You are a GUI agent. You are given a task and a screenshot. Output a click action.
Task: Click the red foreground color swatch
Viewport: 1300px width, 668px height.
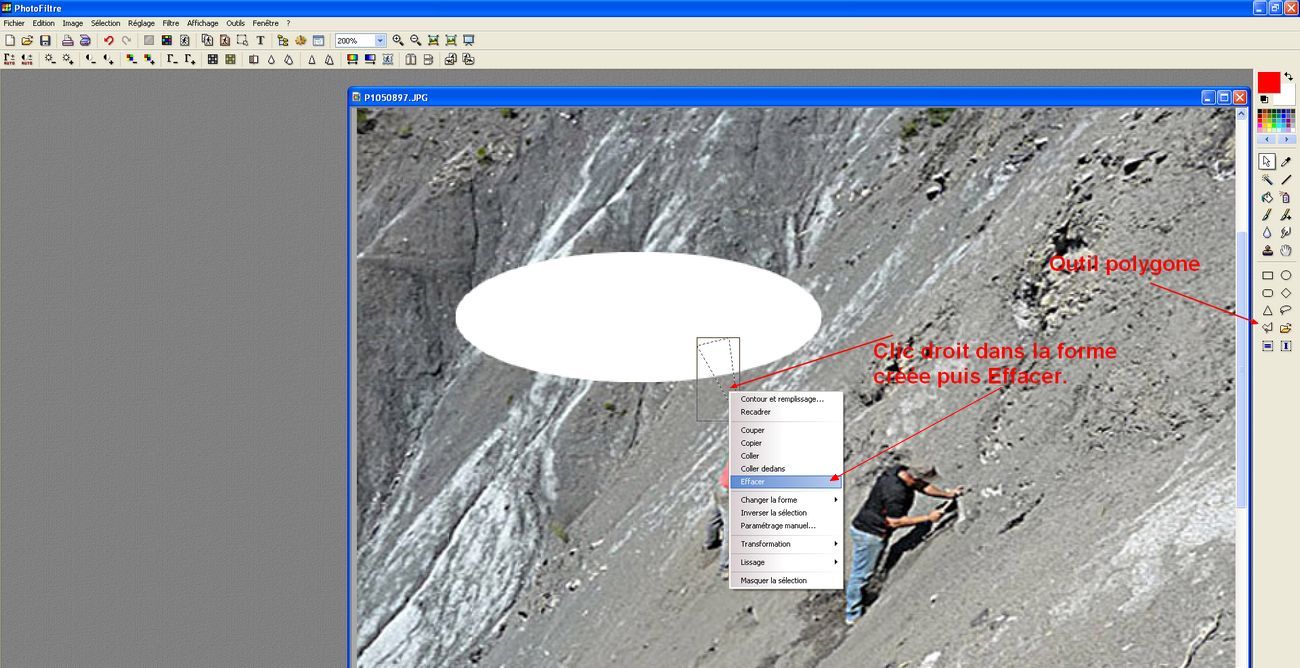(1268, 82)
